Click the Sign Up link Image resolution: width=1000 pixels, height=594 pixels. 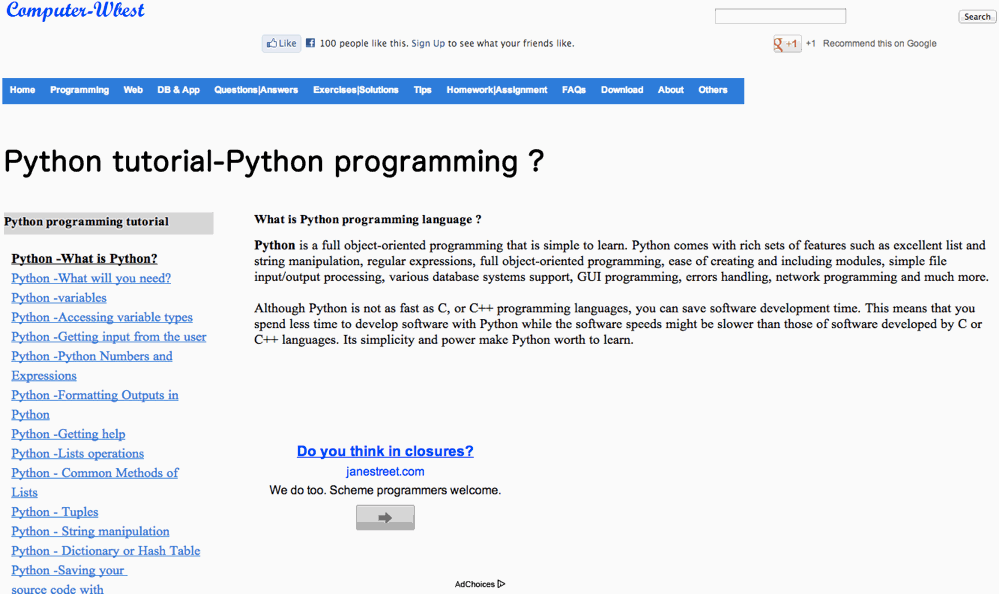click(428, 43)
